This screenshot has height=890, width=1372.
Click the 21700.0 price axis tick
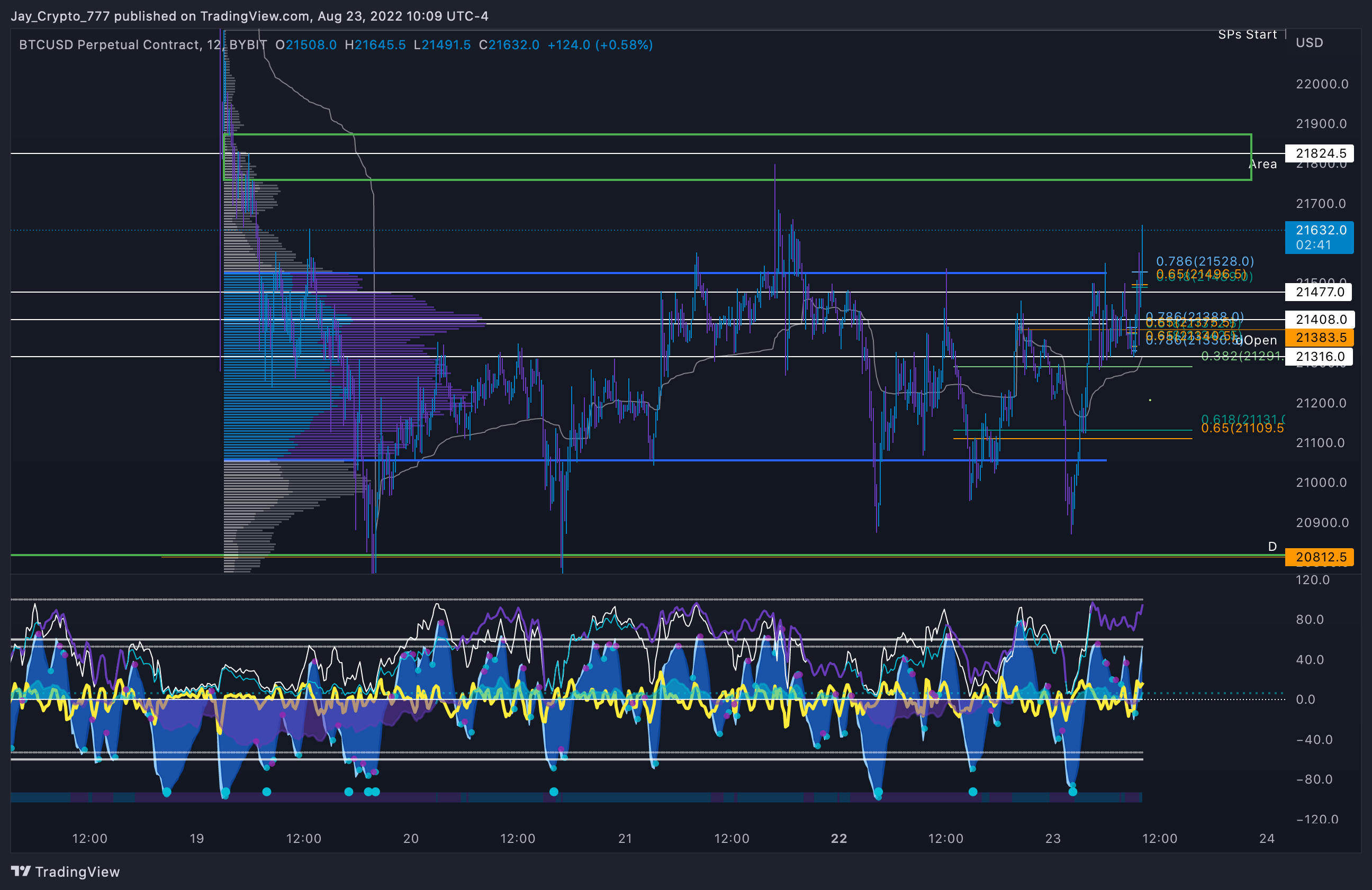1322,204
